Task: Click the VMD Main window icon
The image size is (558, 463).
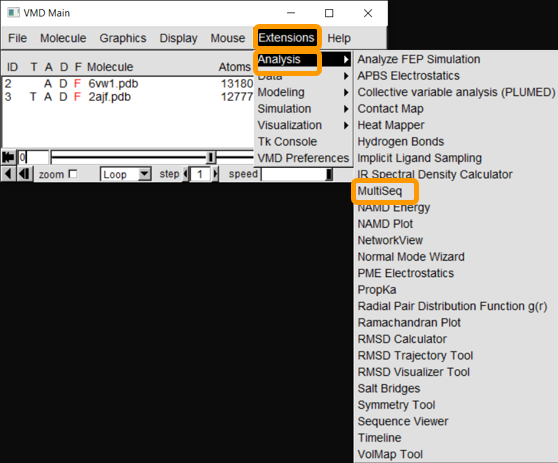Action: point(14,13)
